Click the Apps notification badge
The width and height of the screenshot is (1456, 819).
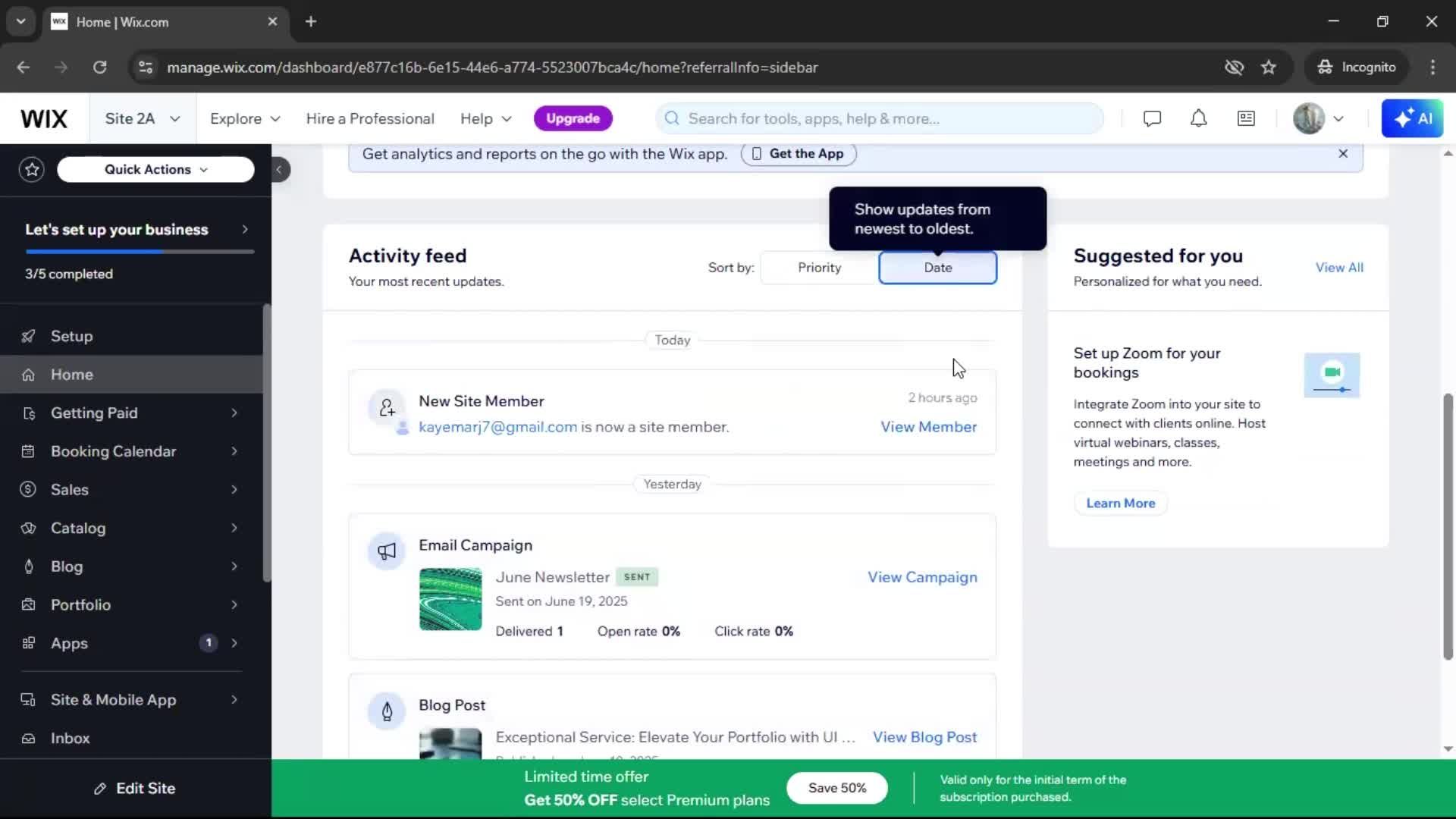point(209,643)
